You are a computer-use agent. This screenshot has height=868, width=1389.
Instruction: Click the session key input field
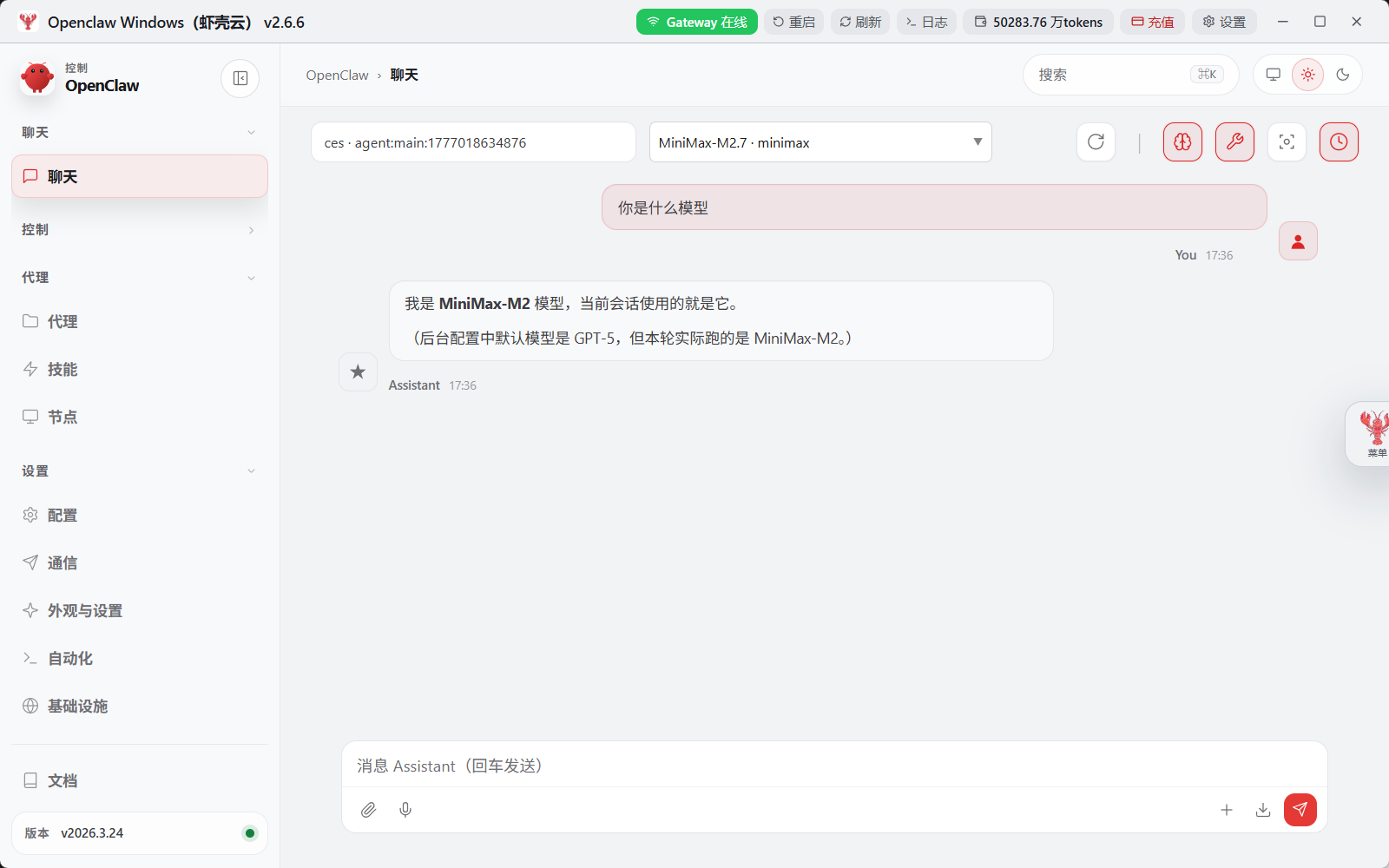tap(473, 141)
